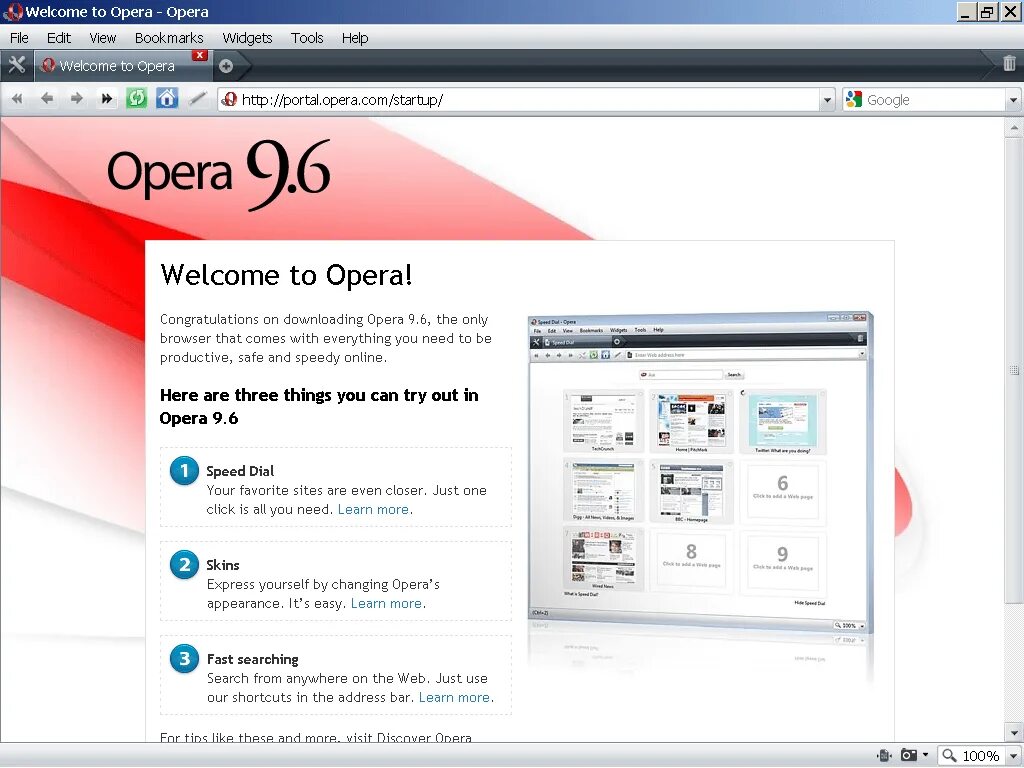The height and width of the screenshot is (768, 1024).
Task: Click the Discover Opera link text
Action: [x=424, y=737]
